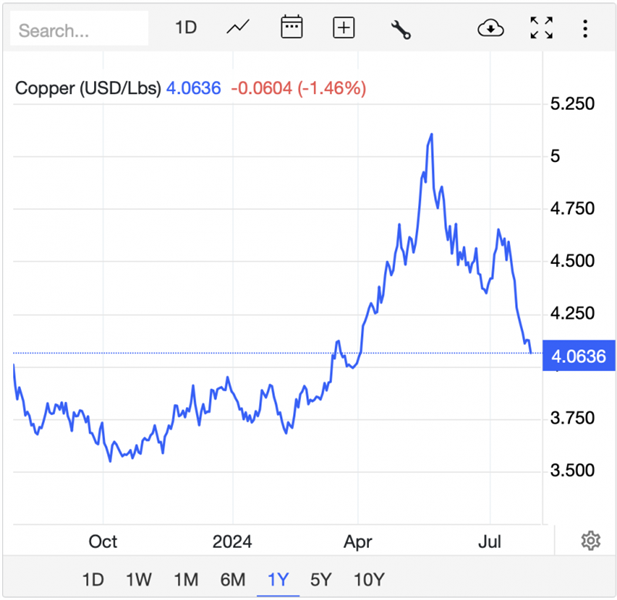Screen dimensions: 617x600
Task: Enter fullscreen with the expand arrows icon
Action: (541, 28)
